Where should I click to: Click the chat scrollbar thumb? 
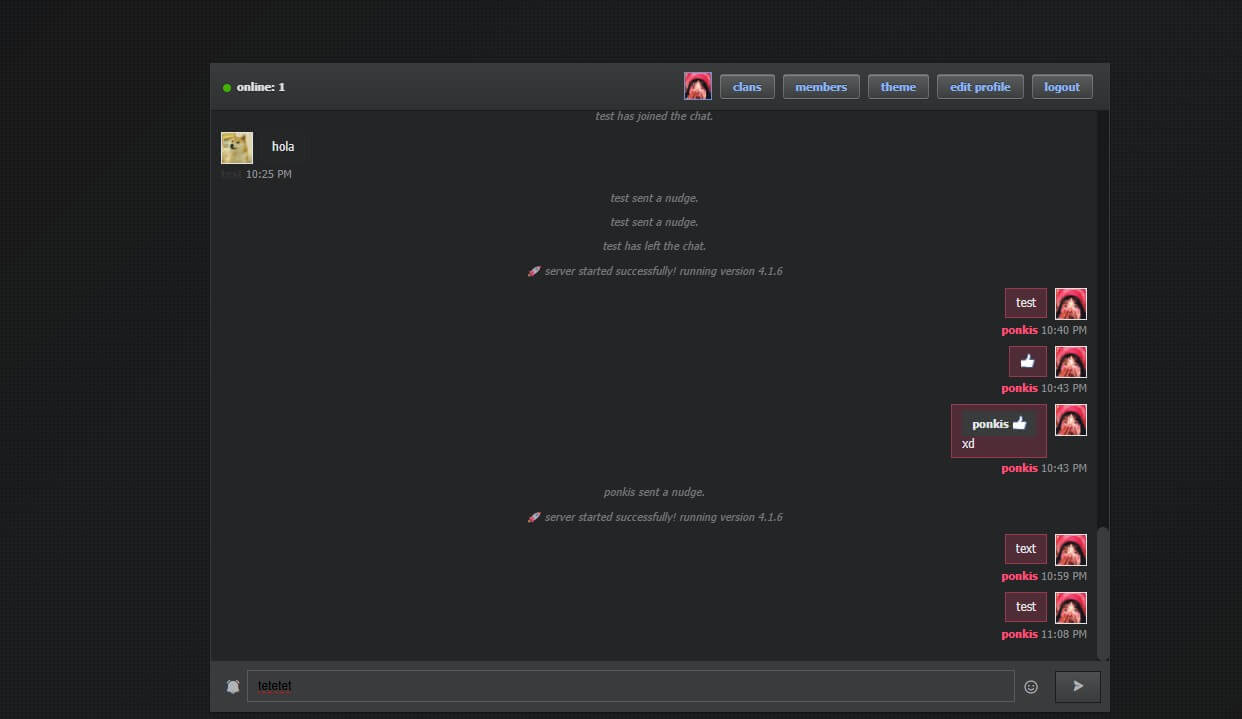click(1103, 592)
